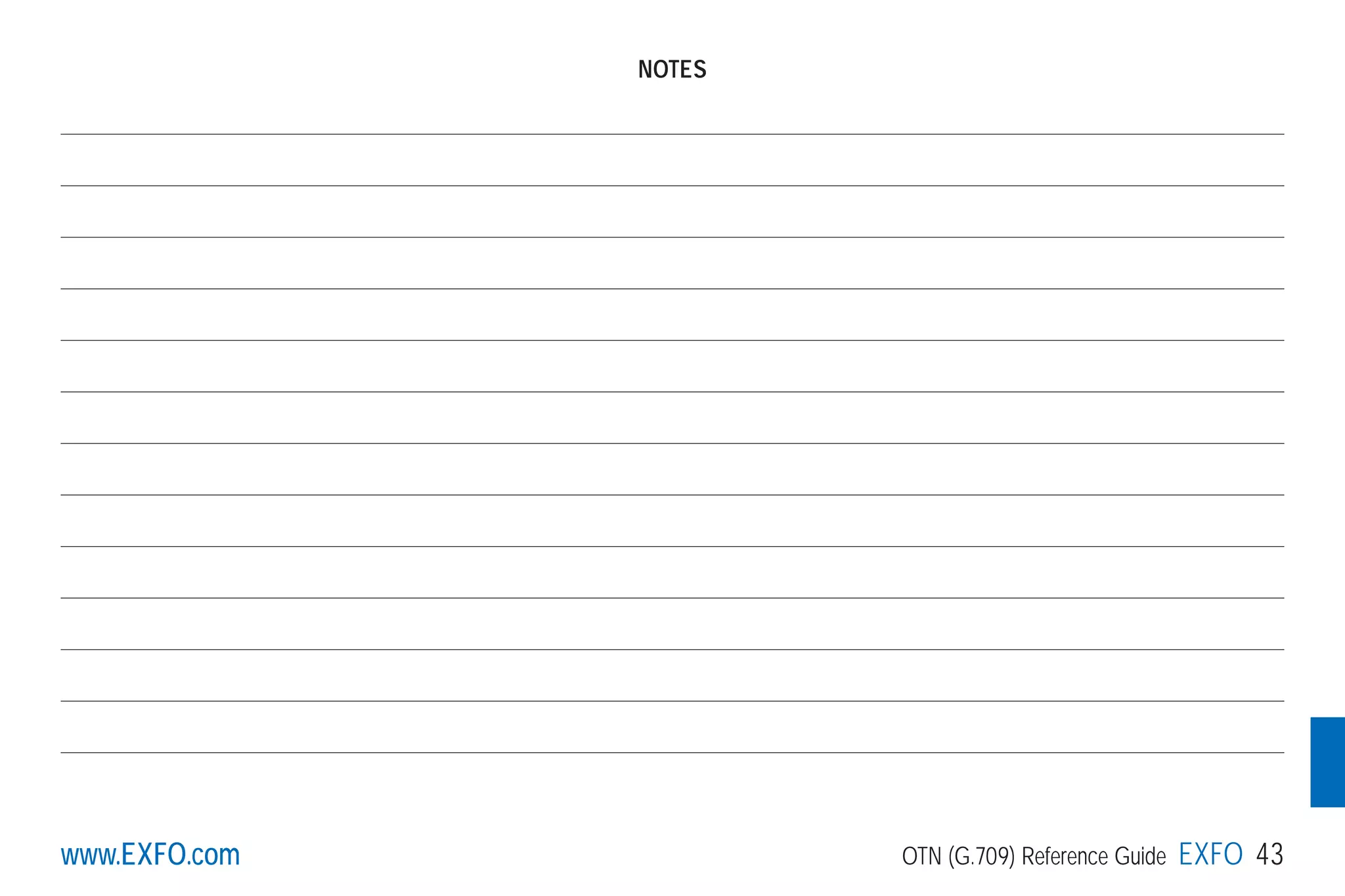This screenshot has width=1345, height=896.
Task: Click '(G.709)' in the footer title
Action: 981,856
